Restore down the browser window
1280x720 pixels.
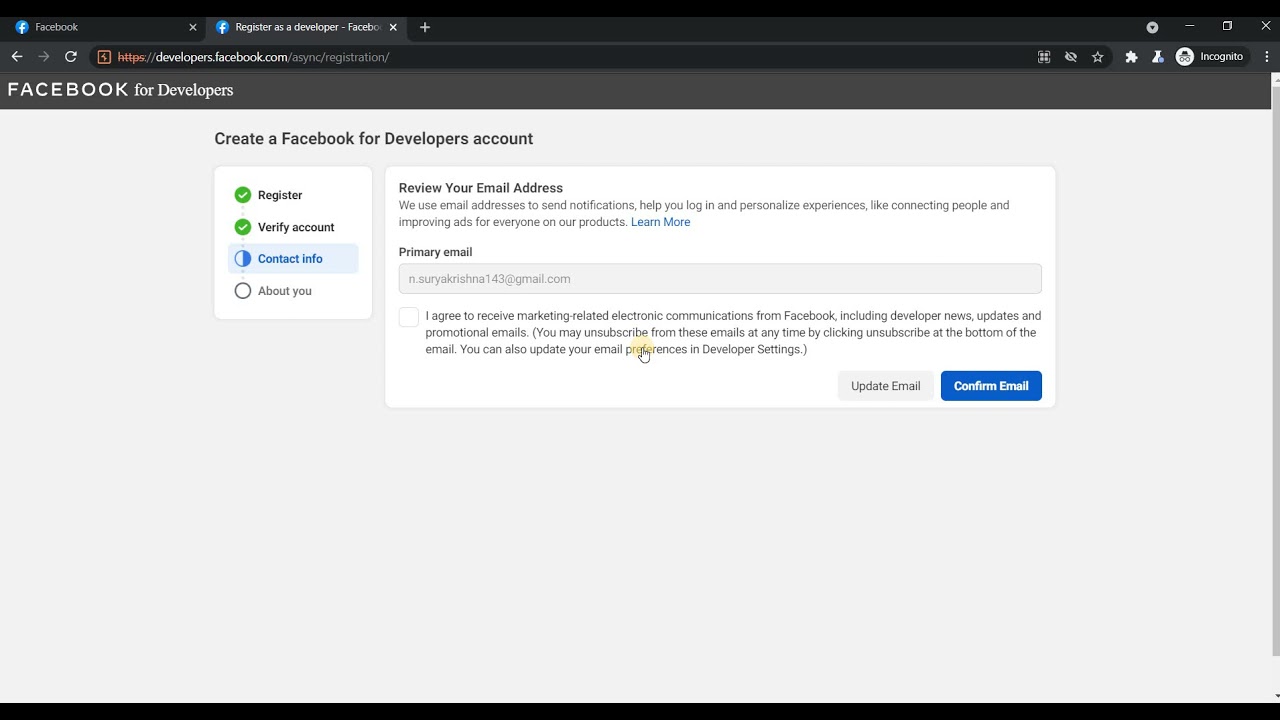pyautogui.click(x=1227, y=26)
